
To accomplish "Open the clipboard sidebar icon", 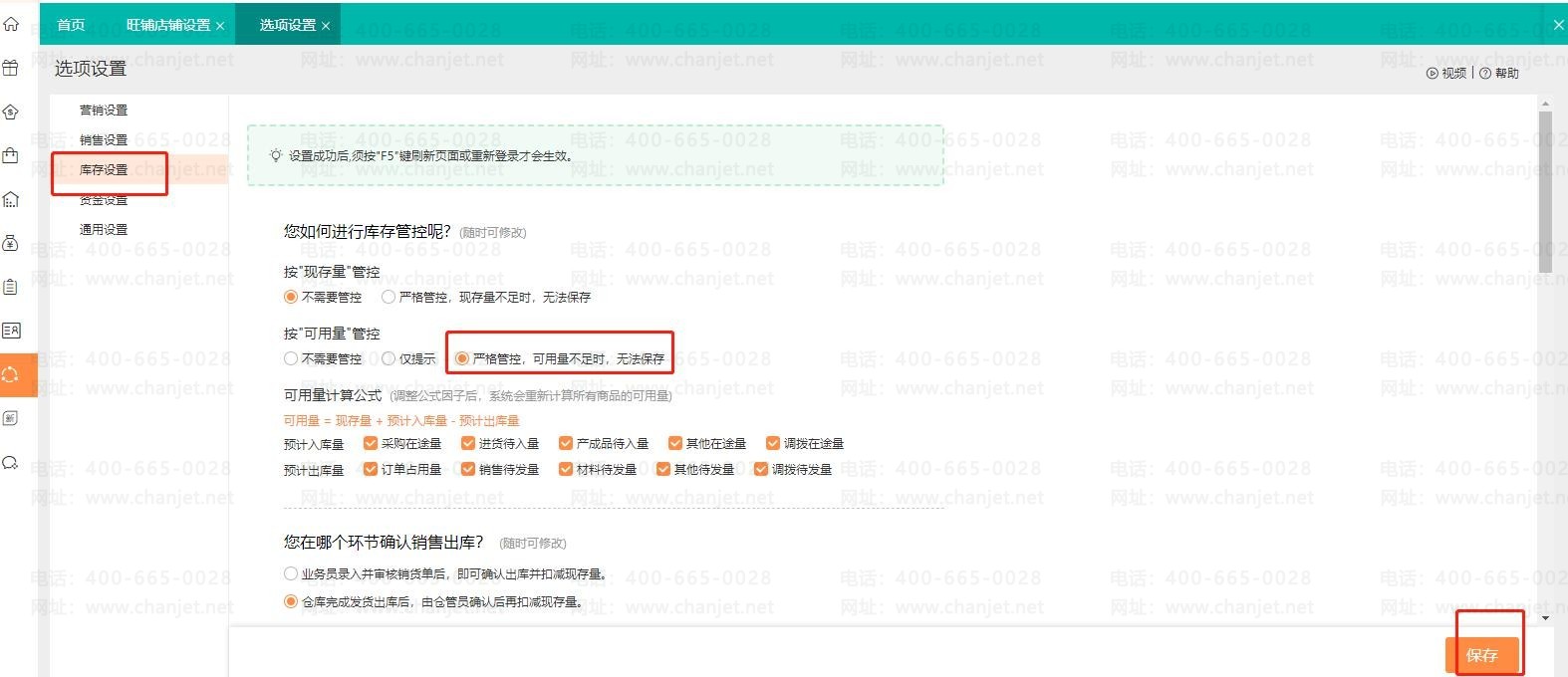I will [11, 287].
